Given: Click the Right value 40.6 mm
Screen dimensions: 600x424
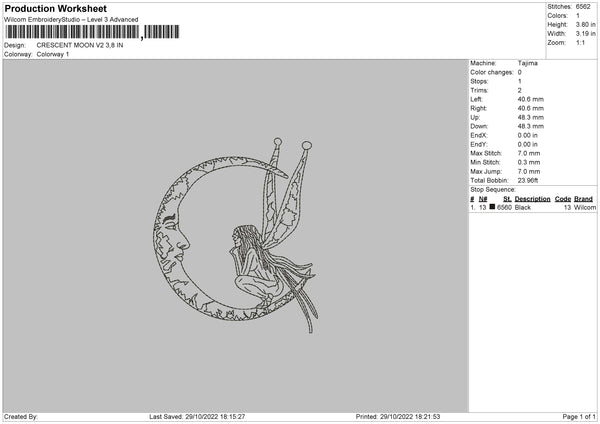Looking at the screenshot, I should point(531,108).
